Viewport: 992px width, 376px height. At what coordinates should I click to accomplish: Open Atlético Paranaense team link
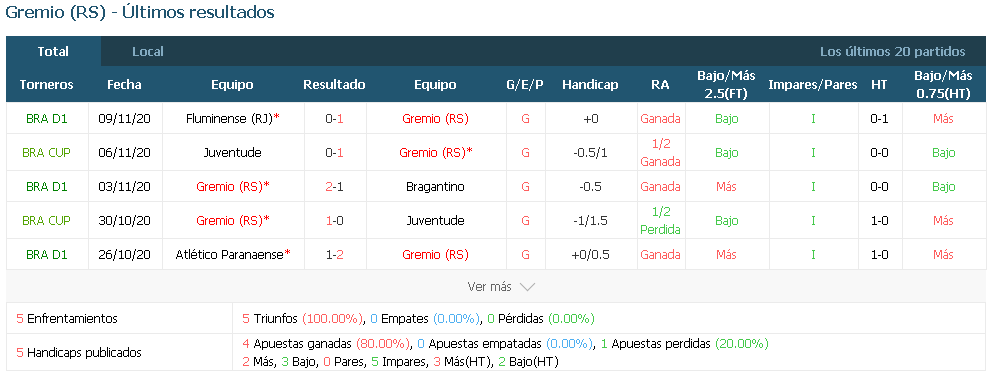(x=229, y=254)
